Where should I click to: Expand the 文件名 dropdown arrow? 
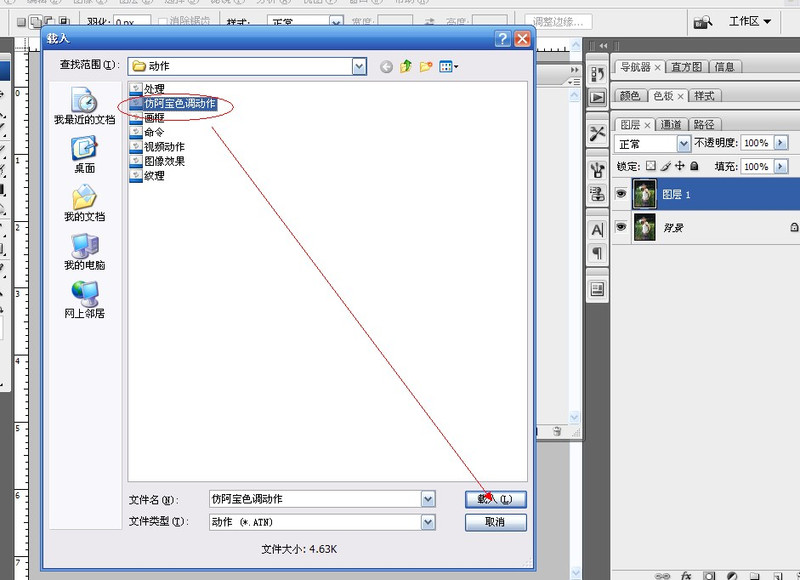pyautogui.click(x=428, y=499)
